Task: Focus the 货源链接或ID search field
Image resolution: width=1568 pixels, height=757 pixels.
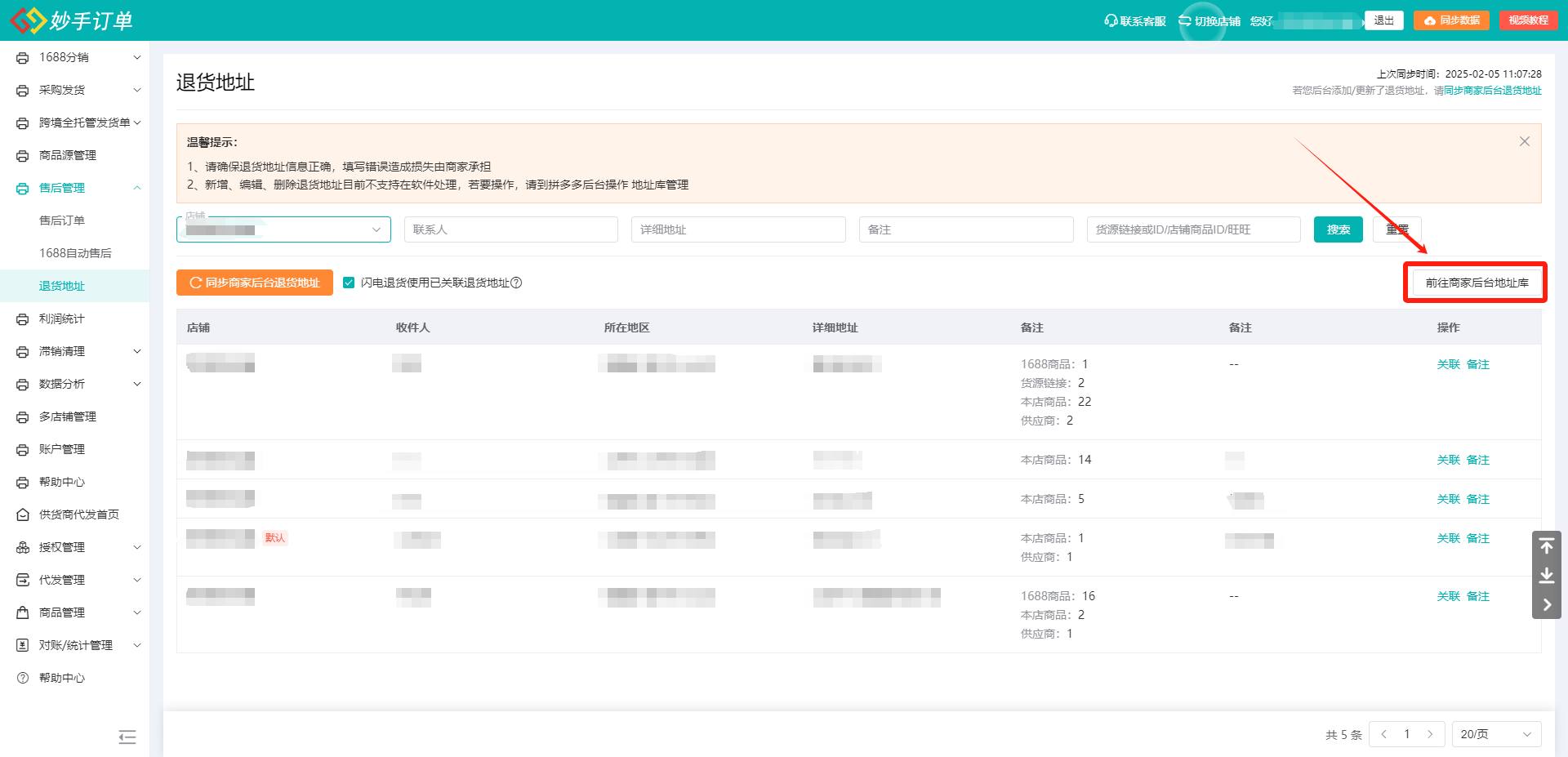Action: 1194,229
